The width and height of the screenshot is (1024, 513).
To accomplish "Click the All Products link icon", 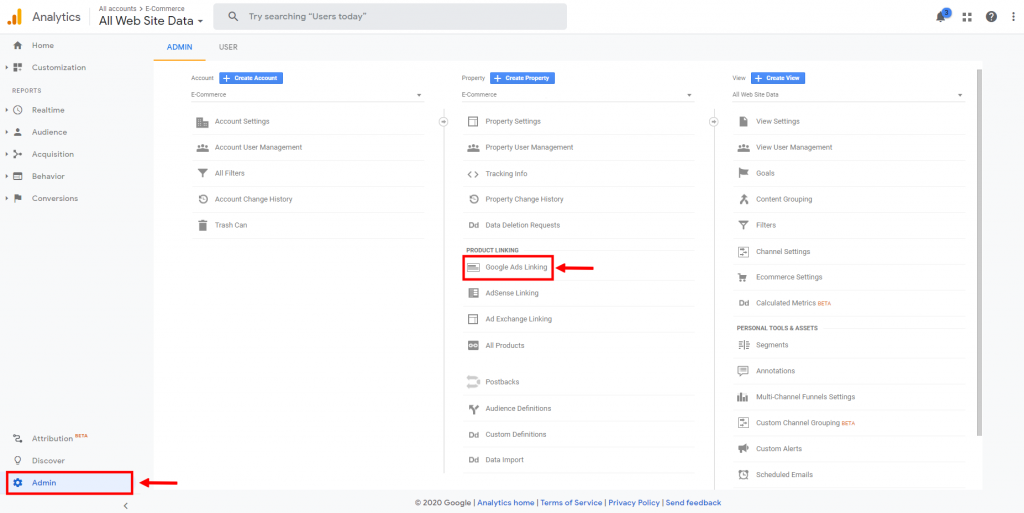I will 473,345.
